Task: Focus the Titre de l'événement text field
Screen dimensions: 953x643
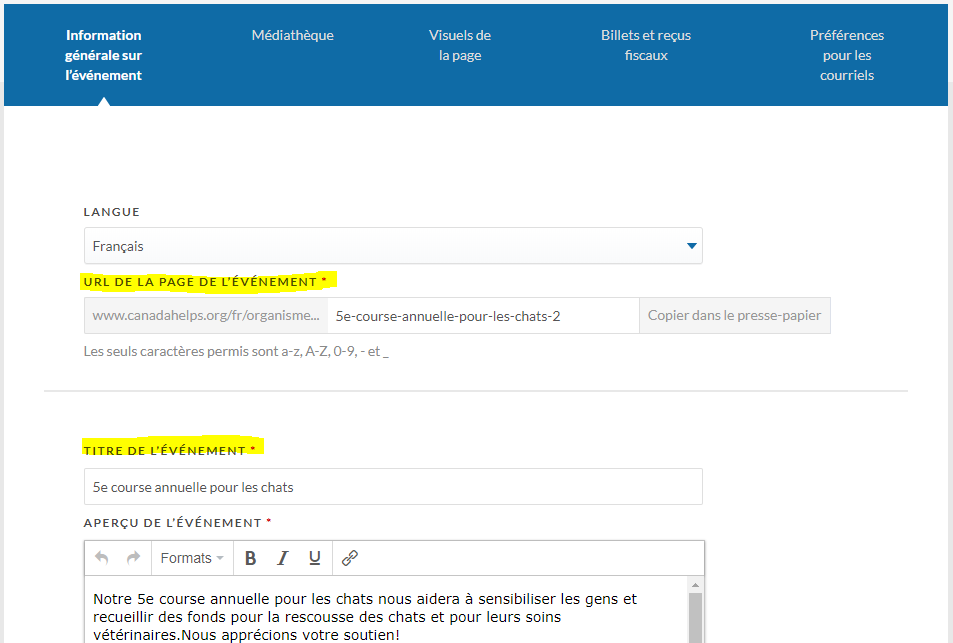Action: 393,487
